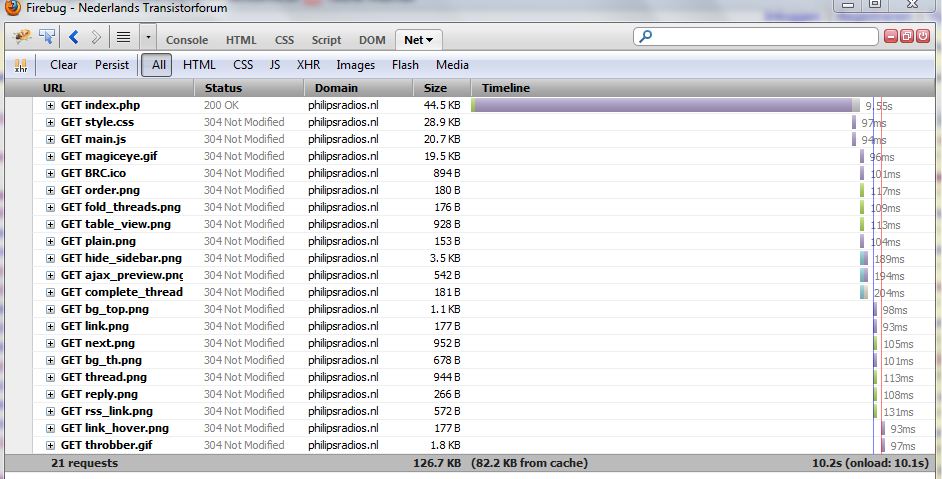Screen dimensions: 942x479
Task: Expand the GET style.css request
Action: click(x=50, y=122)
